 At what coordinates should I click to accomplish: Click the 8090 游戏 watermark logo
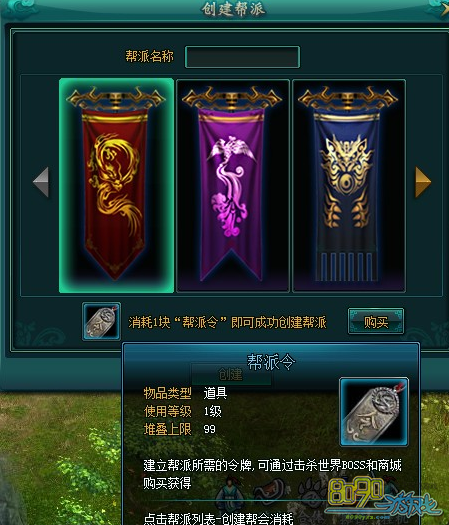(x=382, y=499)
